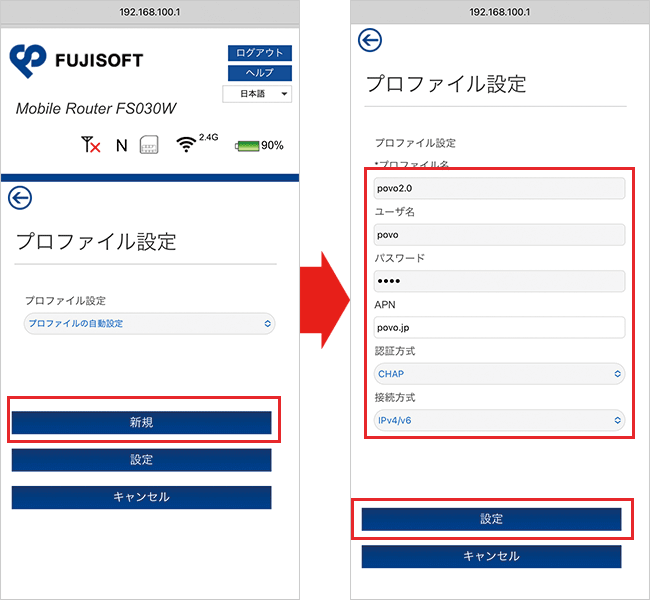Click the battery 90% indicator
The width and height of the screenshot is (650, 600).
point(259,145)
